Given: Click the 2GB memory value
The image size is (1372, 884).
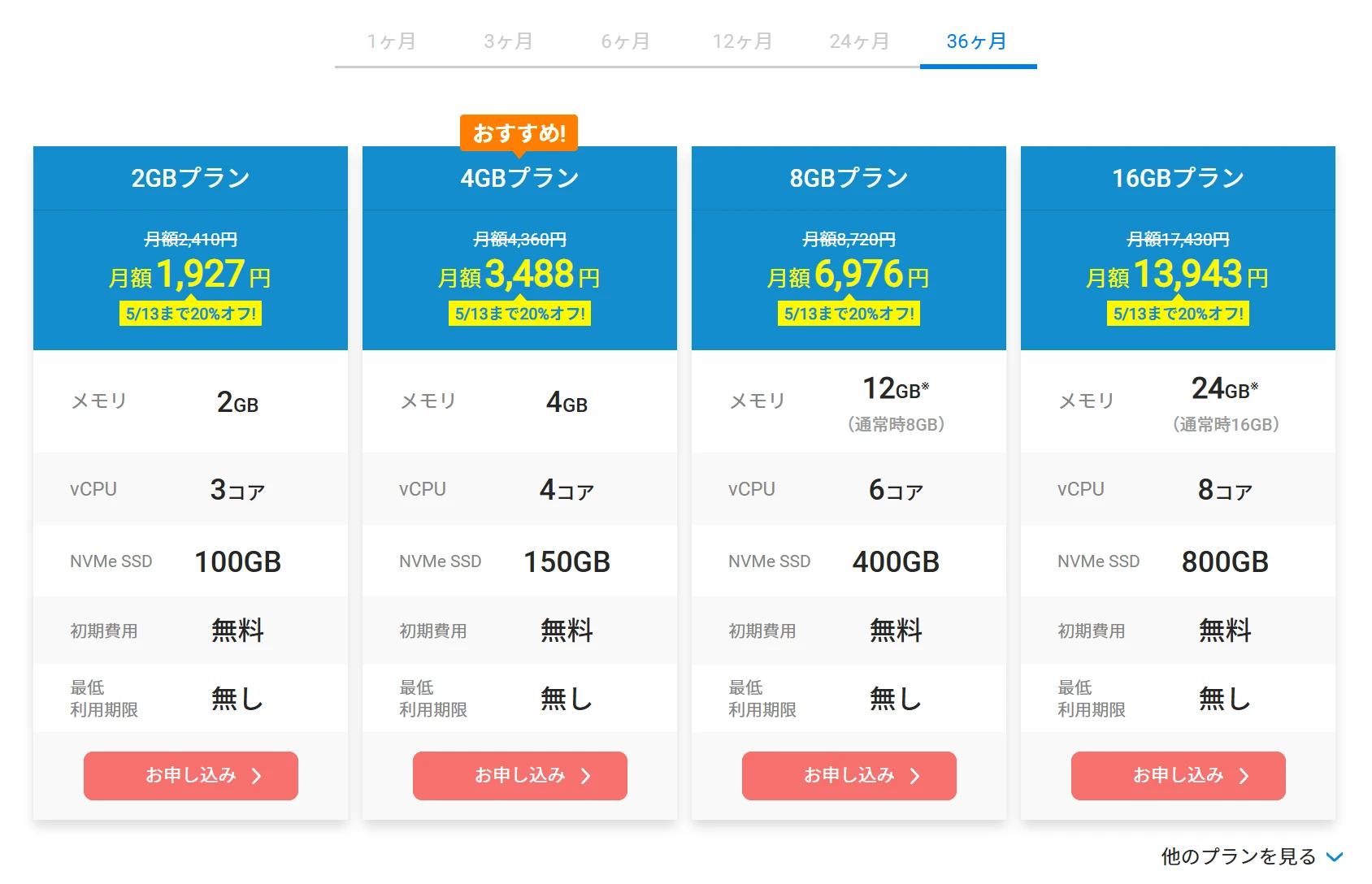Looking at the screenshot, I should (237, 402).
